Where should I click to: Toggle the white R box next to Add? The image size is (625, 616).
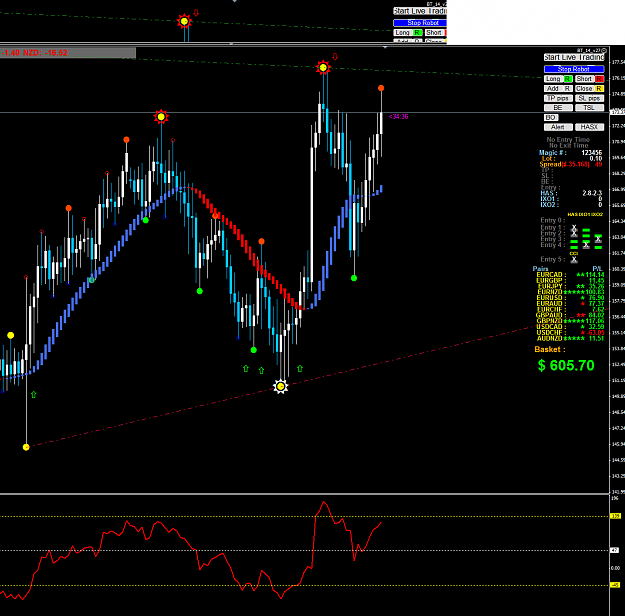pos(568,89)
